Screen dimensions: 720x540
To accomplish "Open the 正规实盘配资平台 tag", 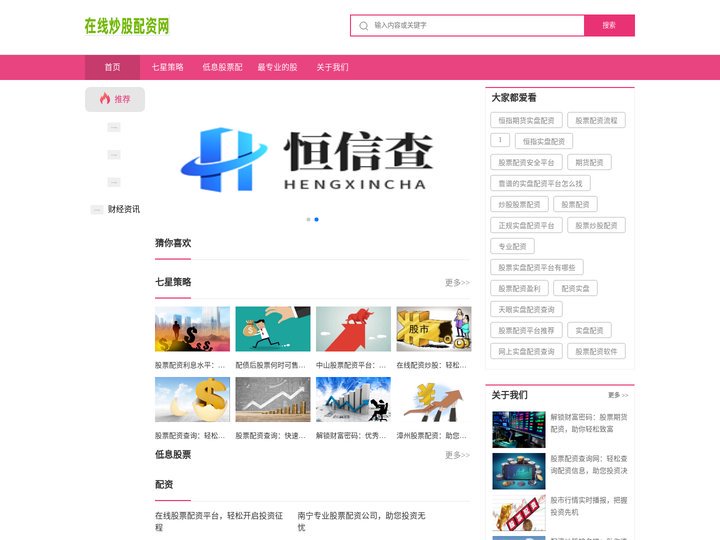I will 526,225.
